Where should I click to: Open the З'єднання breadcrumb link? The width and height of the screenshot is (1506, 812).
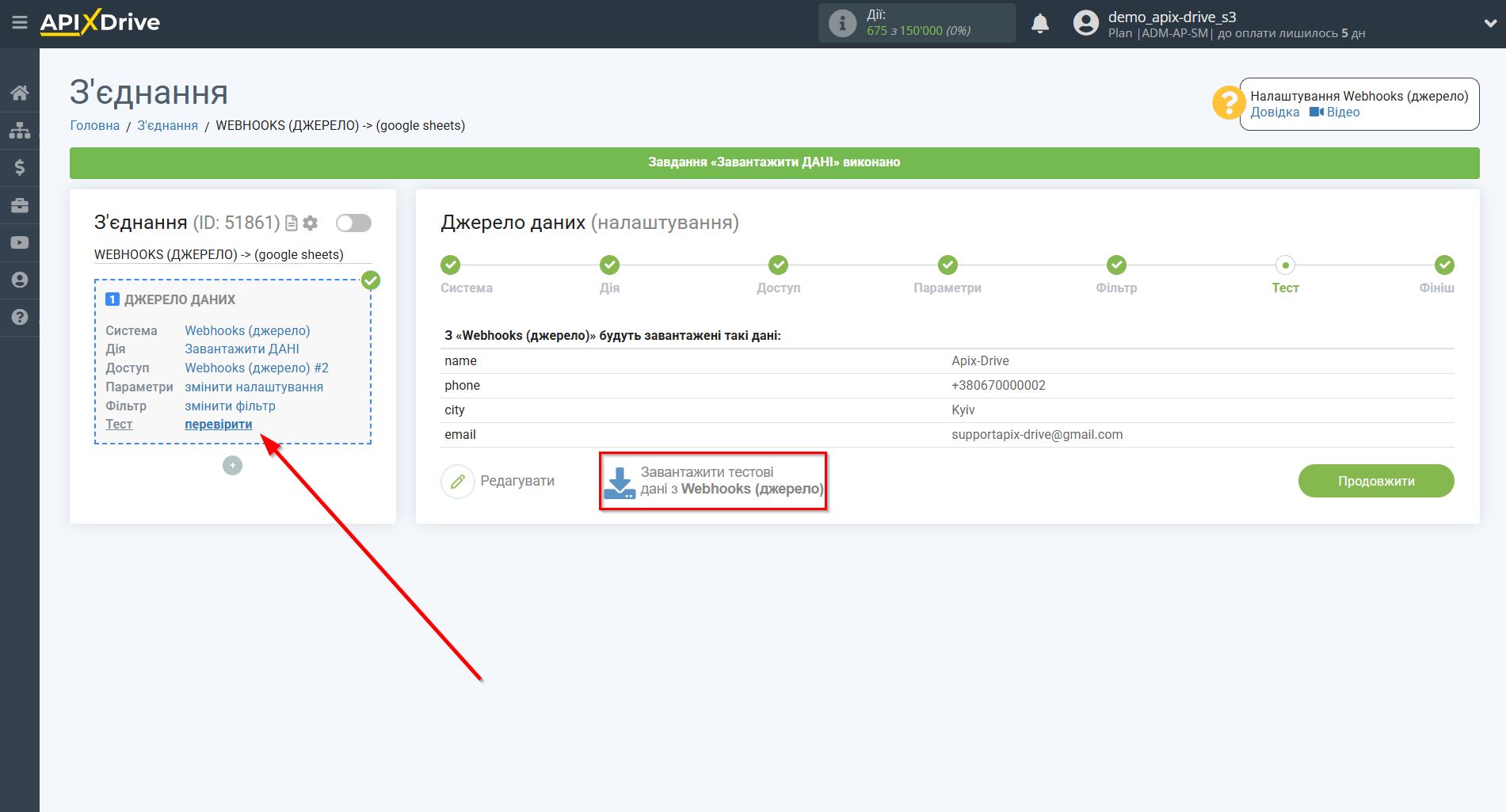[167, 125]
